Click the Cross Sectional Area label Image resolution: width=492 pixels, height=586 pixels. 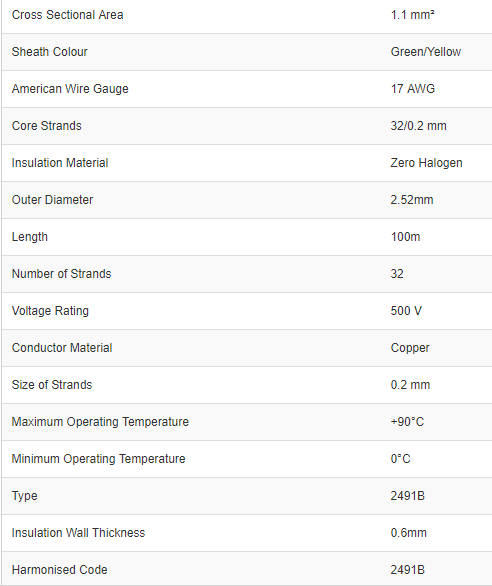(67, 15)
